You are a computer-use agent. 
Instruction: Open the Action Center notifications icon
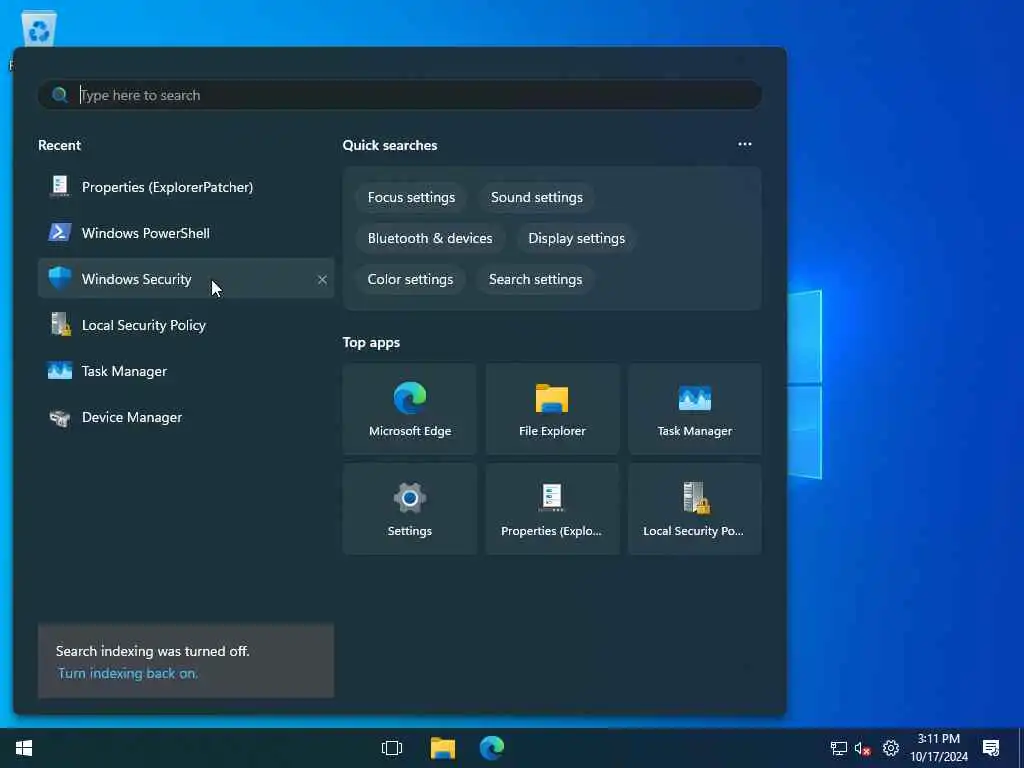pyautogui.click(x=991, y=748)
